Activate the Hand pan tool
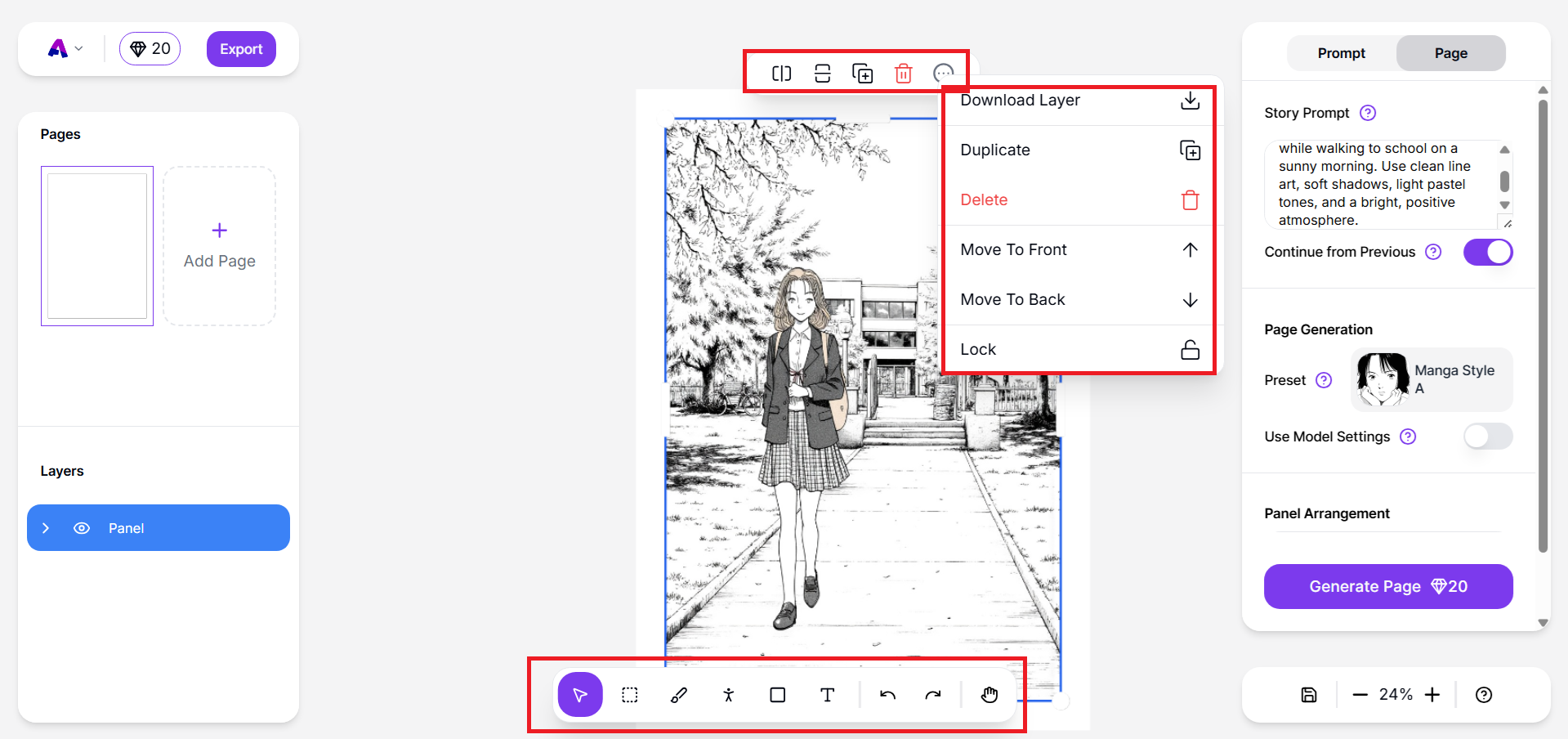1568x739 pixels. pyautogui.click(x=989, y=695)
